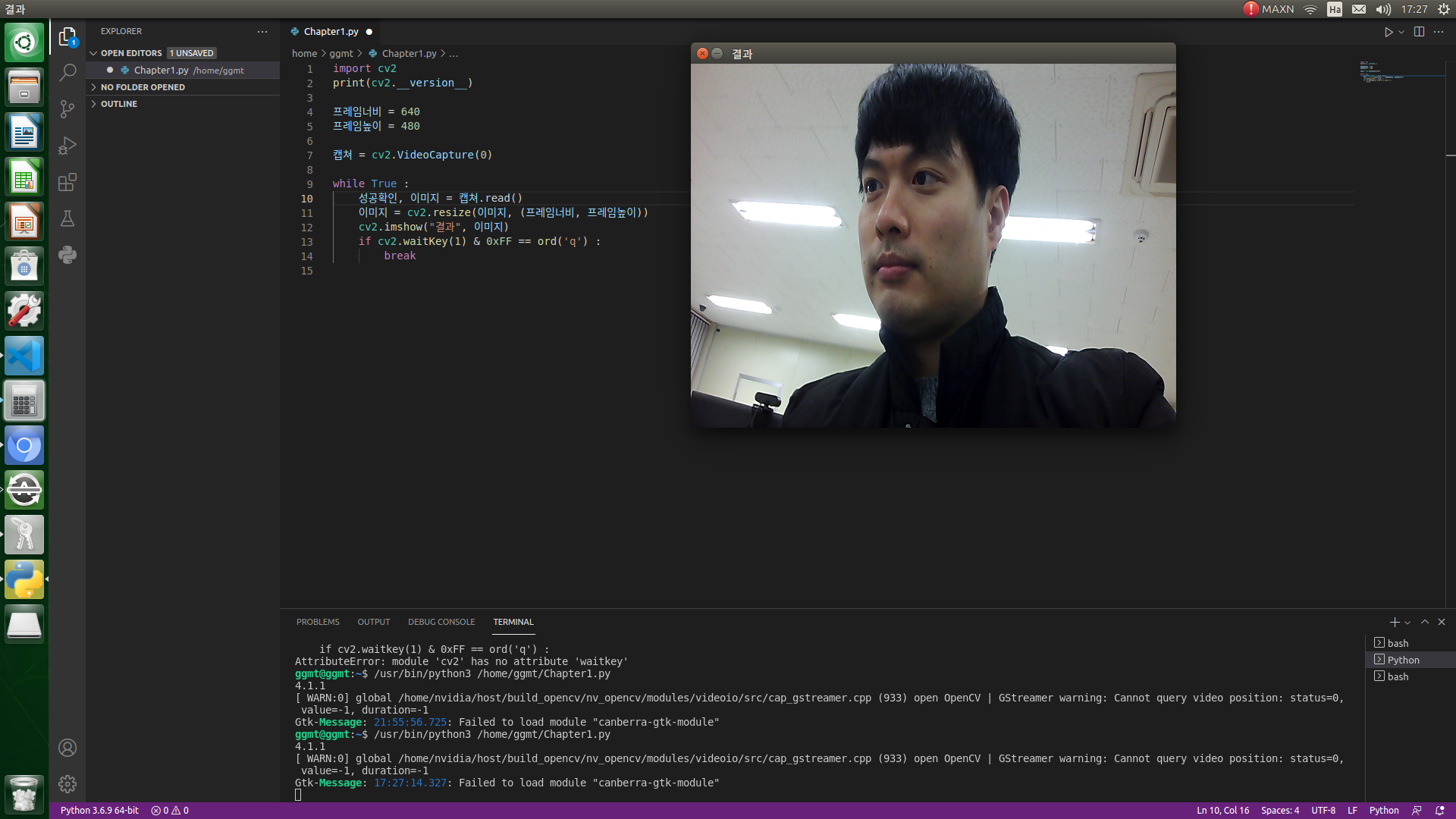Screen dimensions: 1456x819
Task: Split the editor to the right
Action: 1419,32
